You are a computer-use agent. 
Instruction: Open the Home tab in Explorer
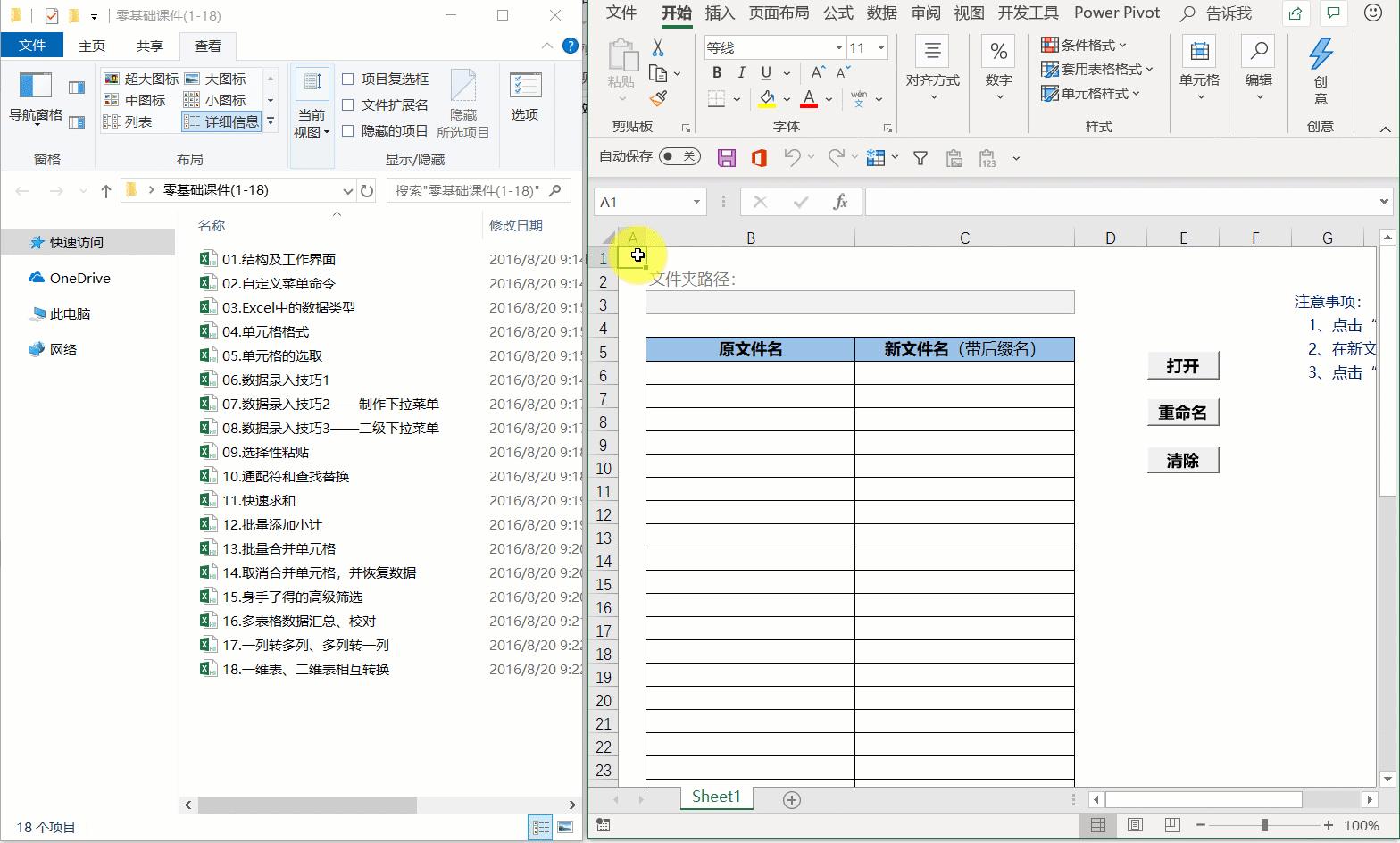(92, 46)
